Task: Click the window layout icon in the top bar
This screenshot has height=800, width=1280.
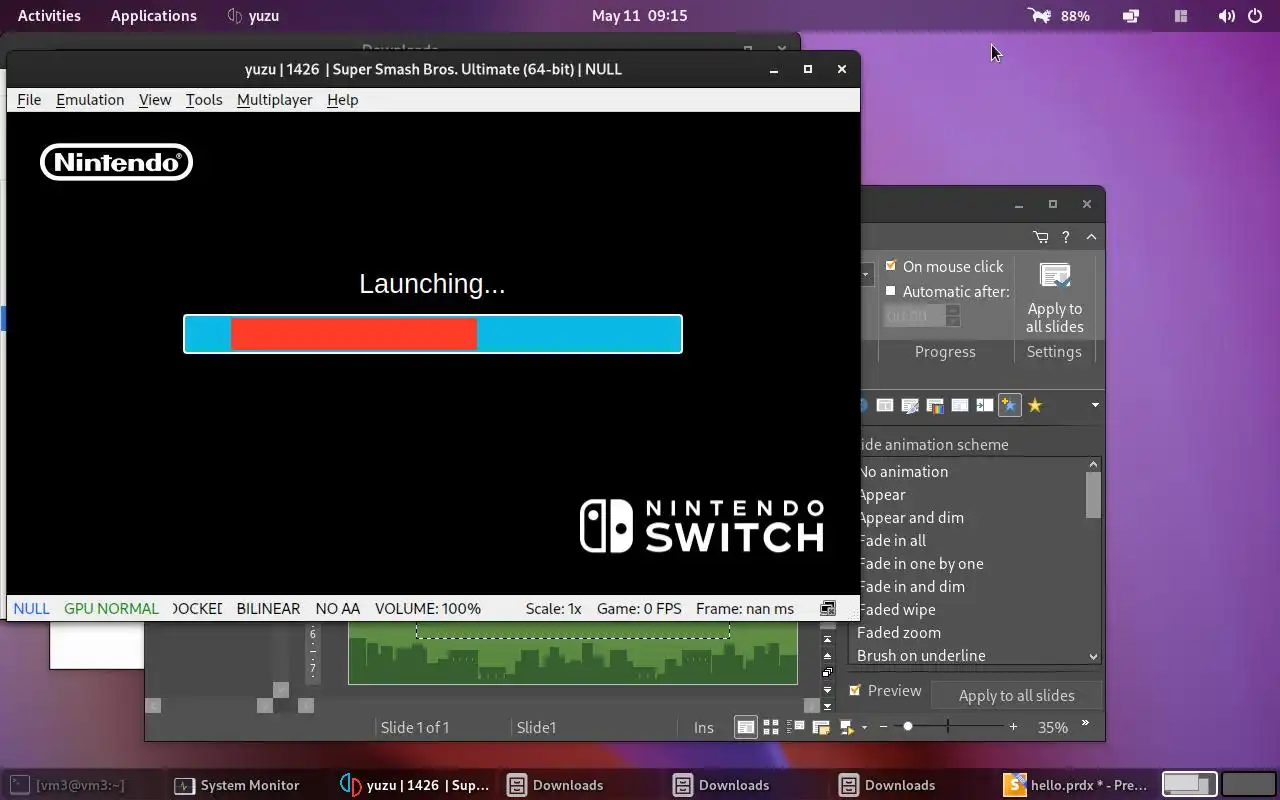Action: pyautogui.click(x=1181, y=16)
